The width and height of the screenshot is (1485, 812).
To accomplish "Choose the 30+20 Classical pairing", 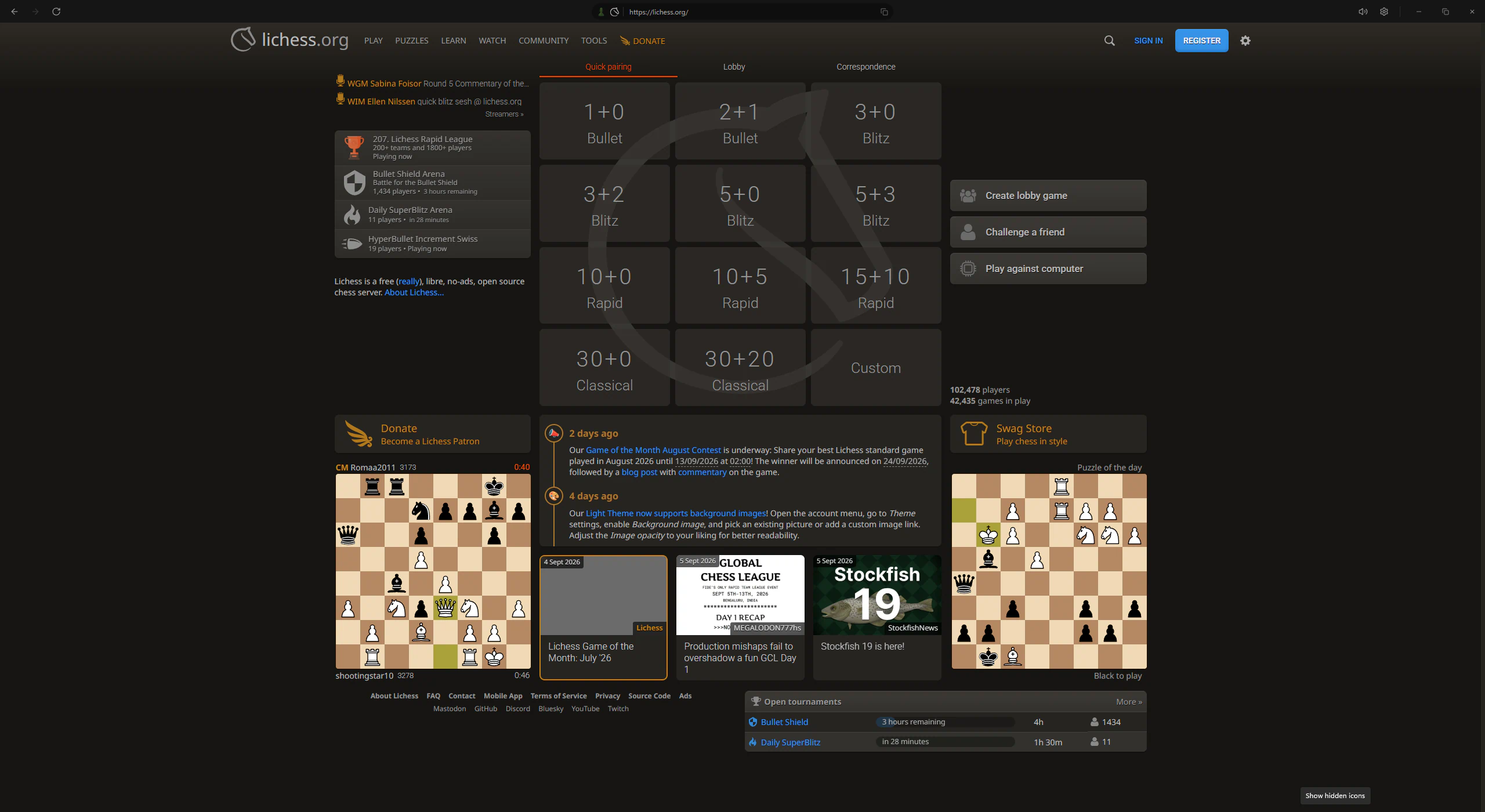I will coord(740,368).
